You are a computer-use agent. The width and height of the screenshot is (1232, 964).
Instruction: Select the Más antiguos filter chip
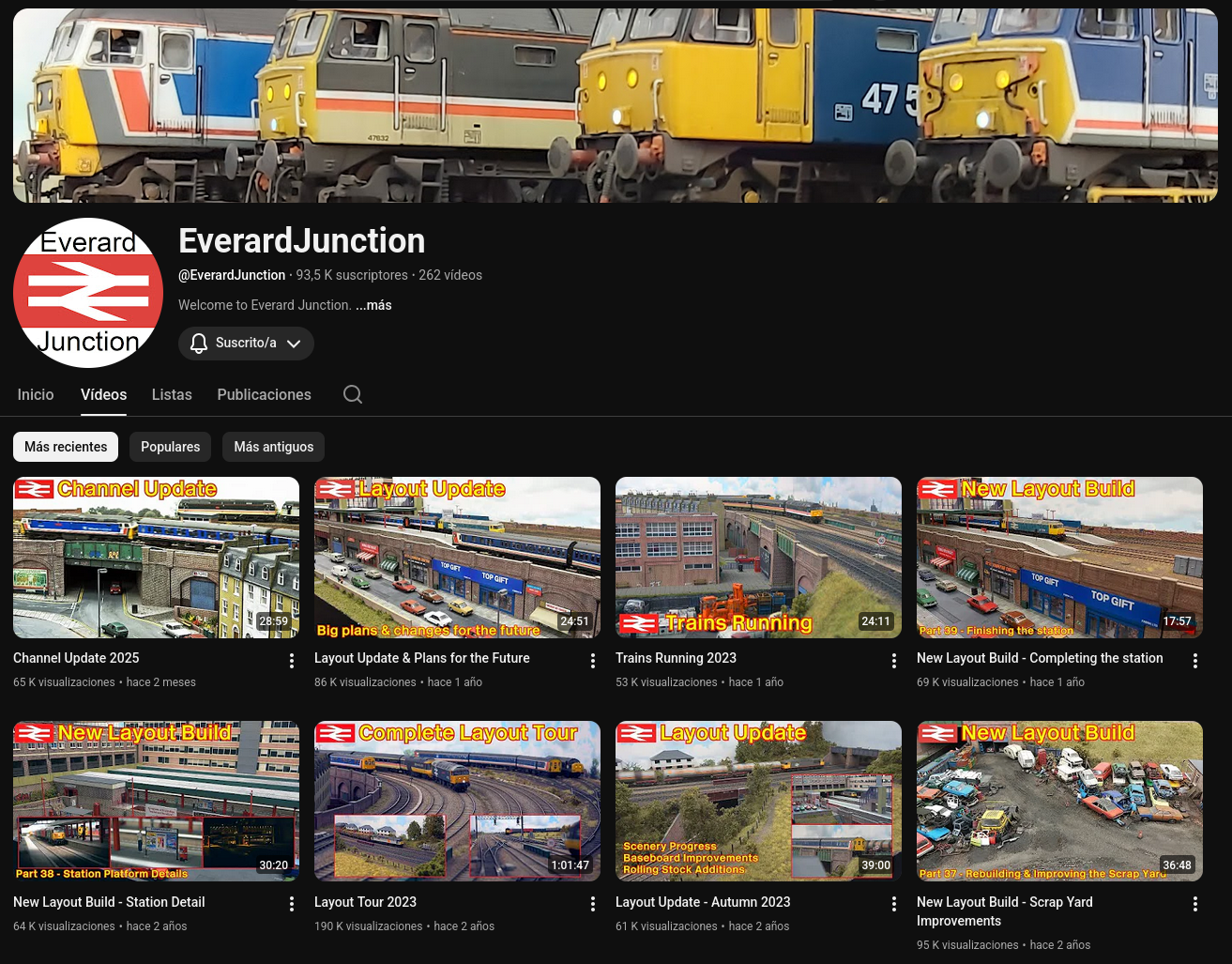(273, 447)
